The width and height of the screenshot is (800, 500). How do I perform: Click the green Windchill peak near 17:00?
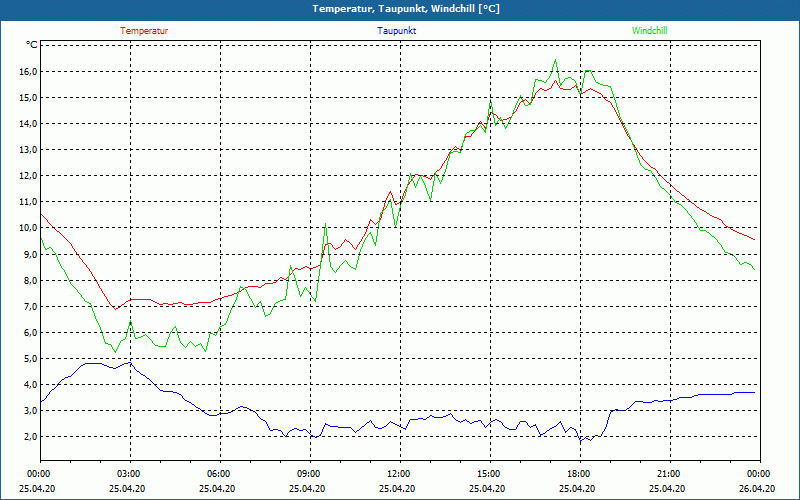pyautogui.click(x=555, y=60)
